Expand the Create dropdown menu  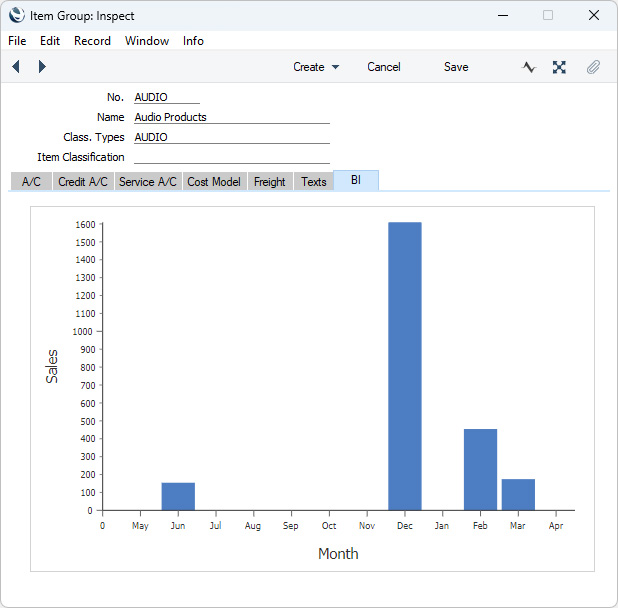(316, 67)
